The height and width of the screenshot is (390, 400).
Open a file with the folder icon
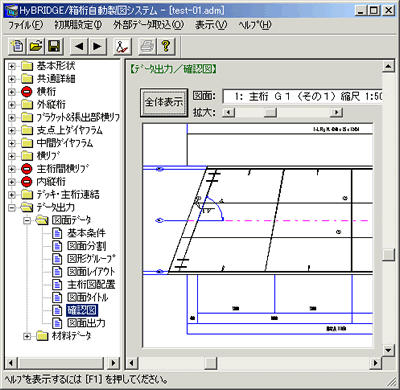36,46
